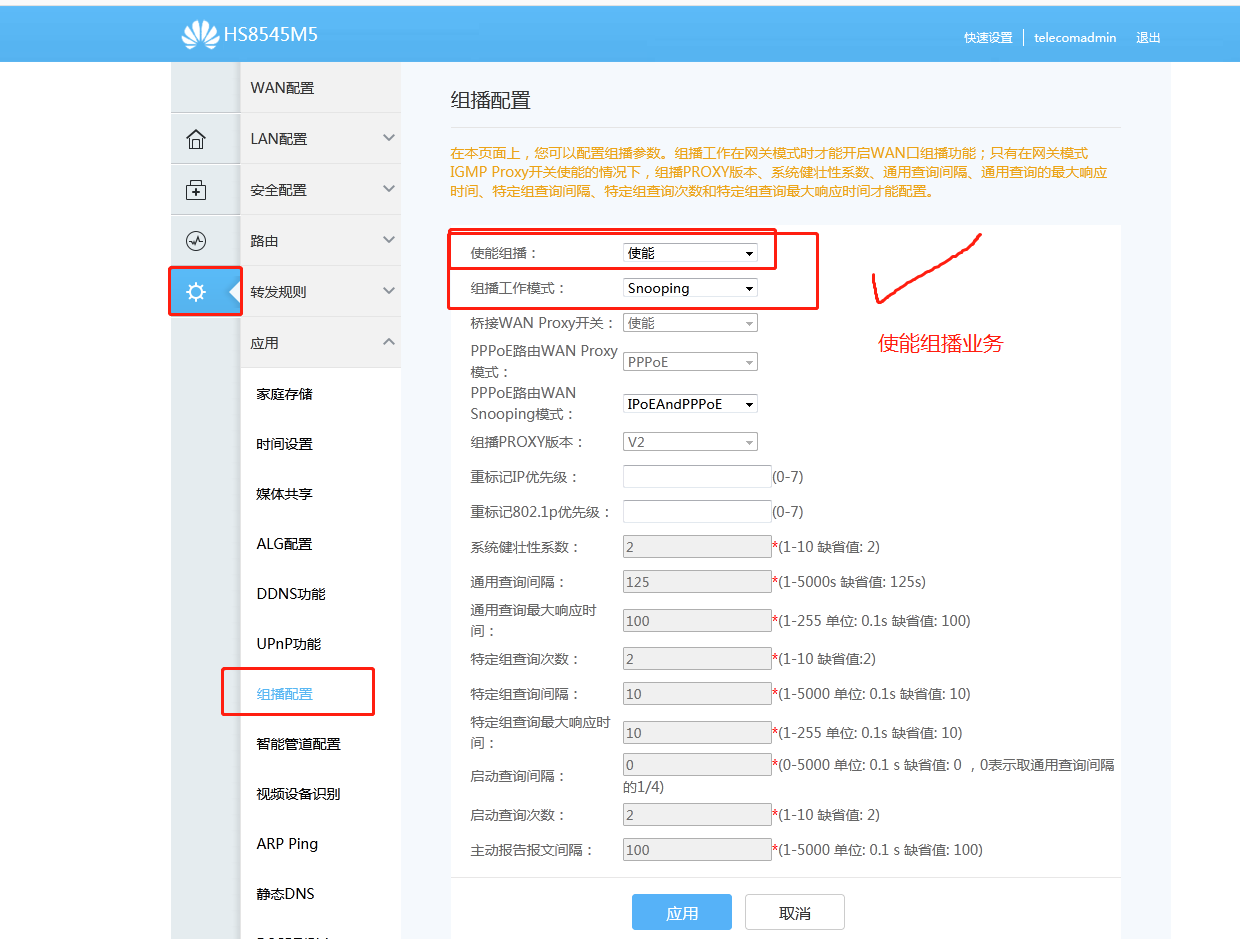1240x939 pixels.
Task: Open the 组播工作模式 Snooping dropdown
Action: pos(690,288)
